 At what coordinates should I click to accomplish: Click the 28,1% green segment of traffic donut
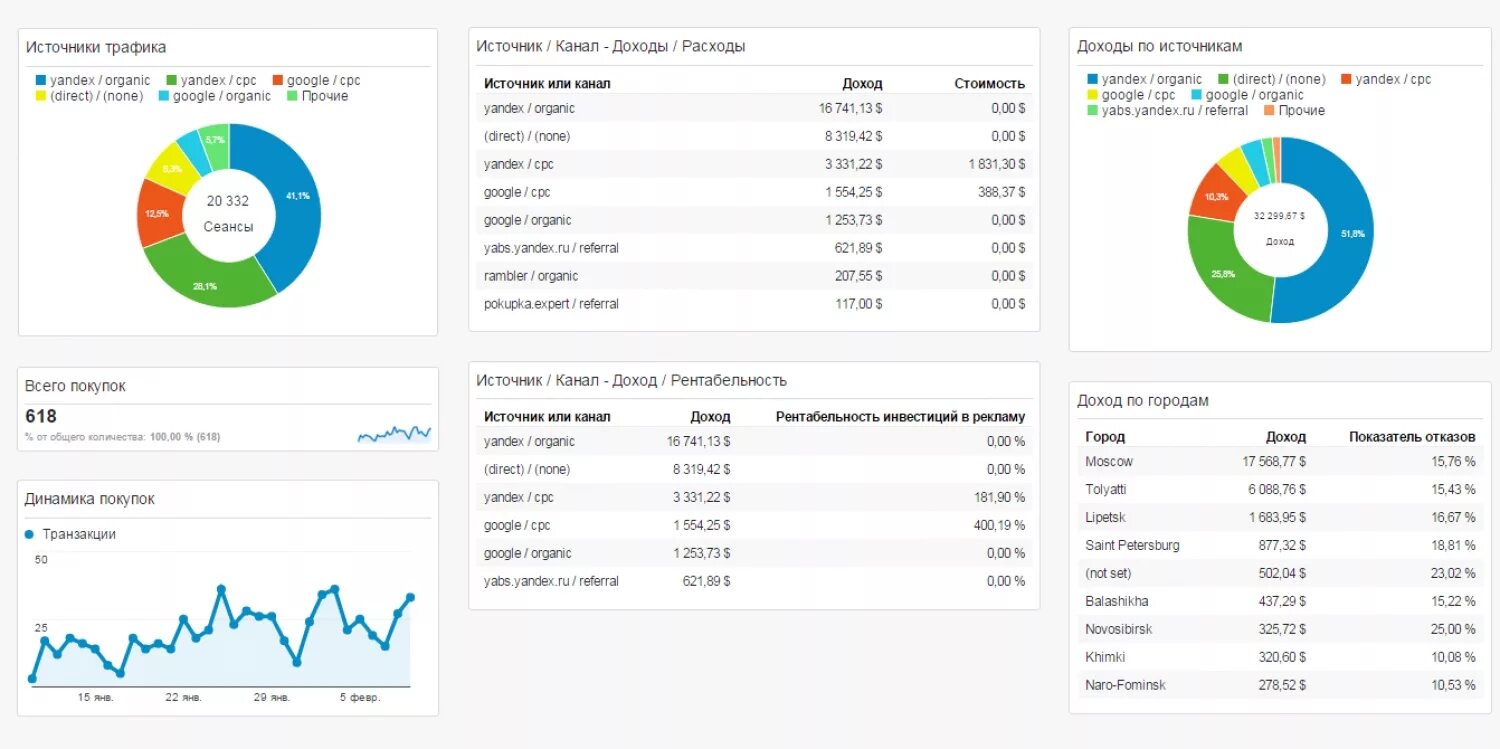point(205,284)
